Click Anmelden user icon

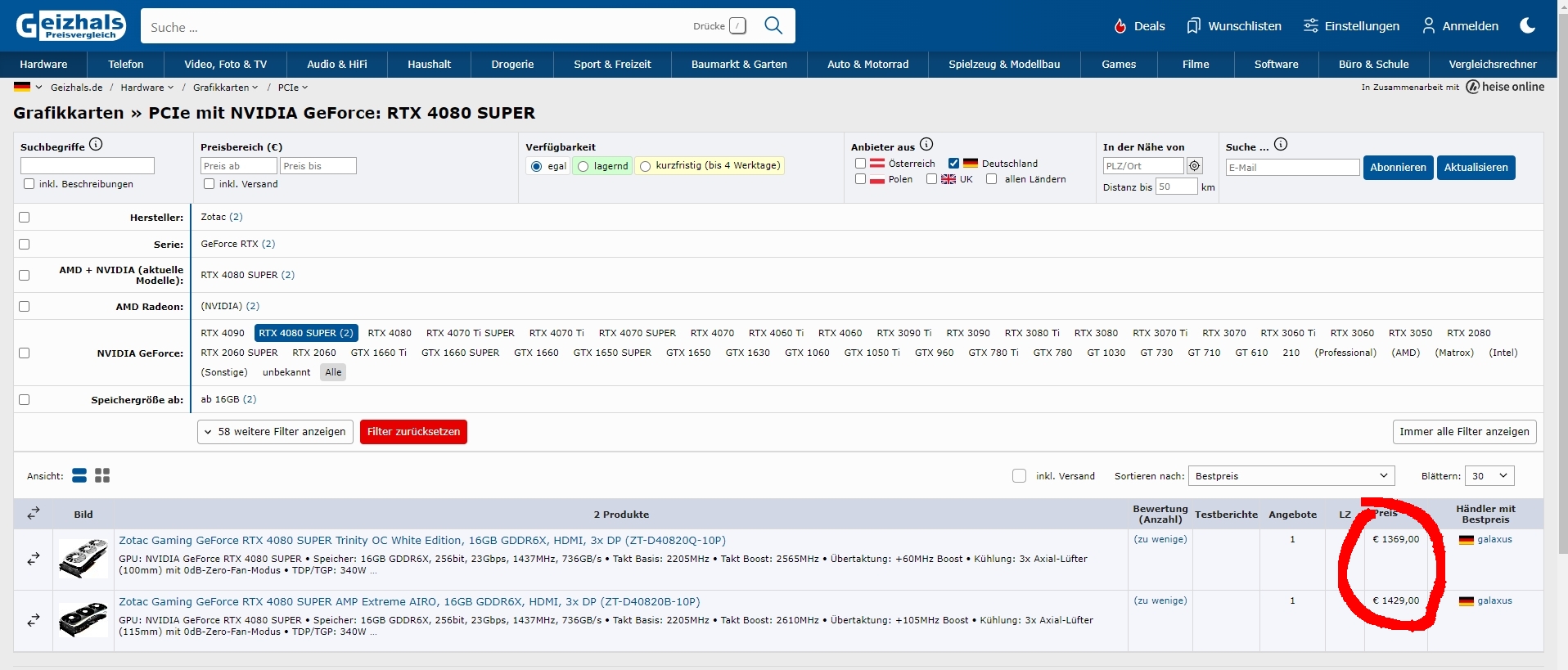click(1461, 26)
